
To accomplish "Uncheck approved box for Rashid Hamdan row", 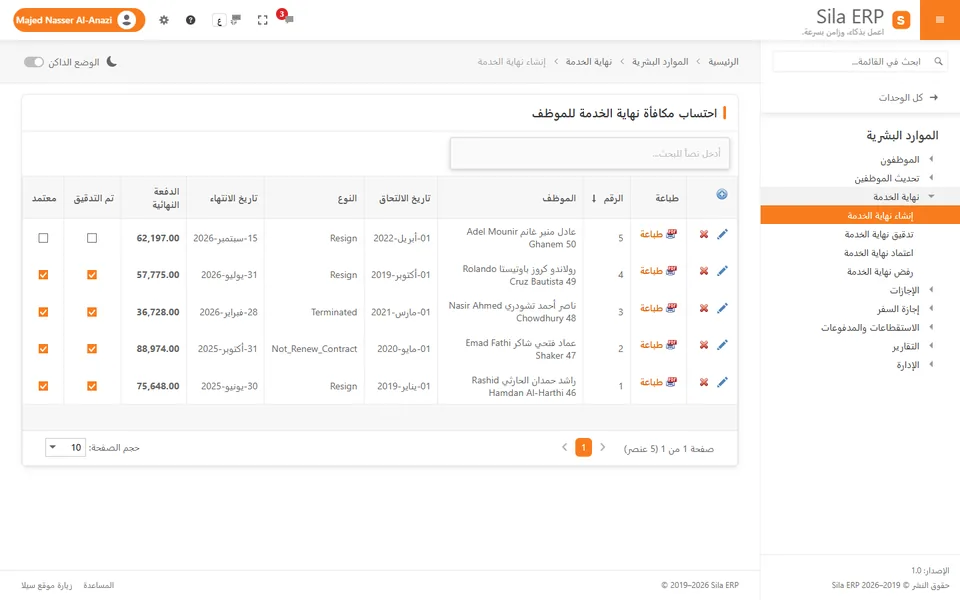I will pyautogui.click(x=43, y=386).
